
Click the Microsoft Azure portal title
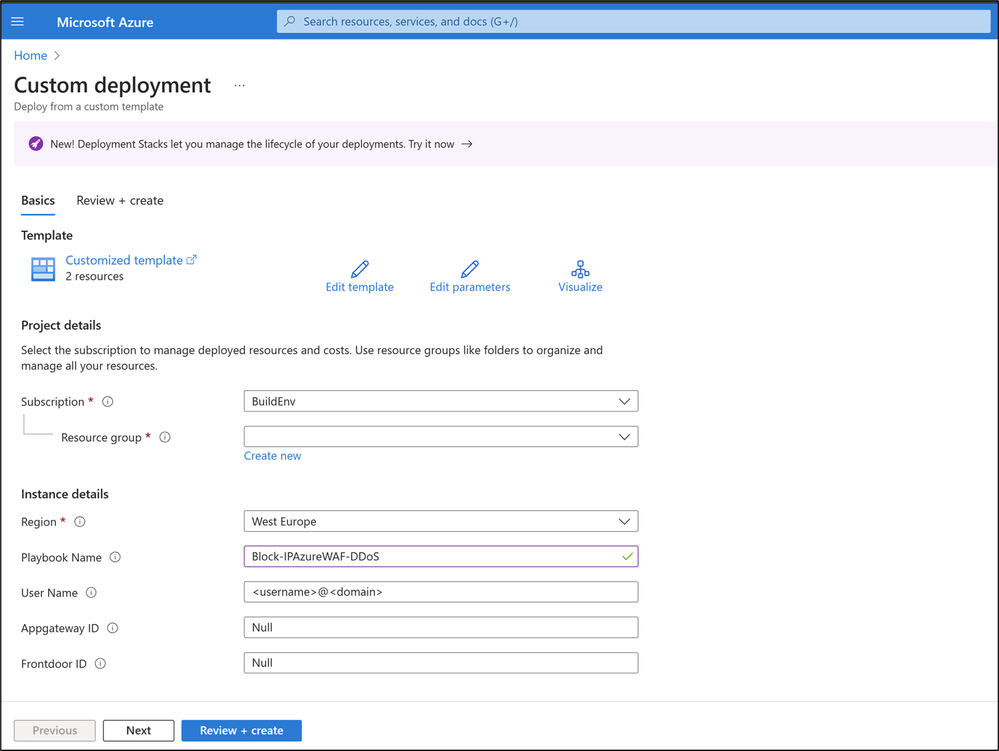(105, 22)
